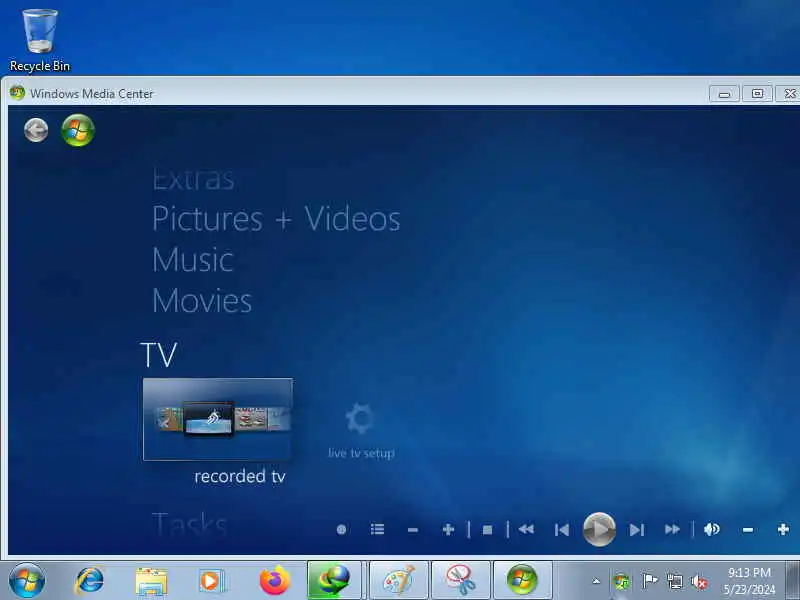Open the guide list icon in transport bar
This screenshot has height=600, width=800.
pyautogui.click(x=378, y=530)
